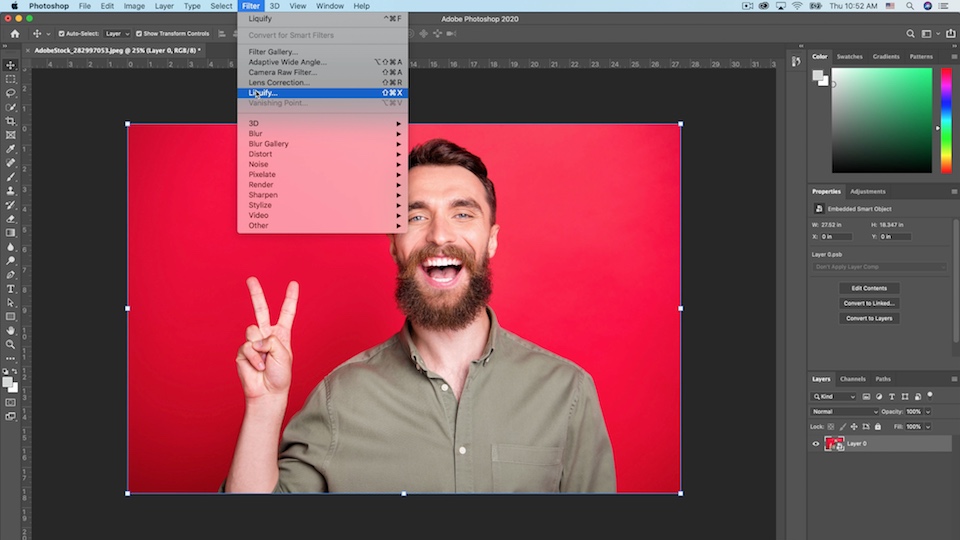The image size is (960, 540).
Task: Switch to the Swatches tab
Action: pyautogui.click(x=849, y=57)
